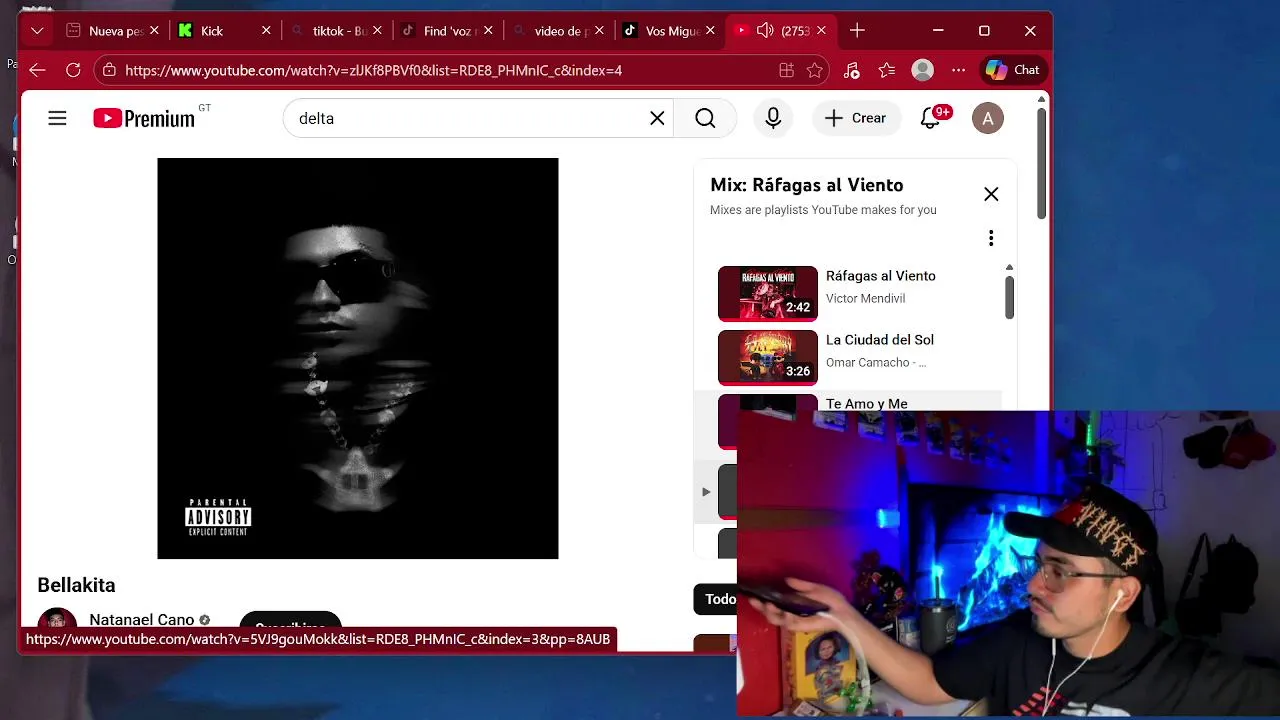Viewport: 1280px width, 720px height.
Task: Select the 'Todo' filter chip
Action: tap(716, 599)
